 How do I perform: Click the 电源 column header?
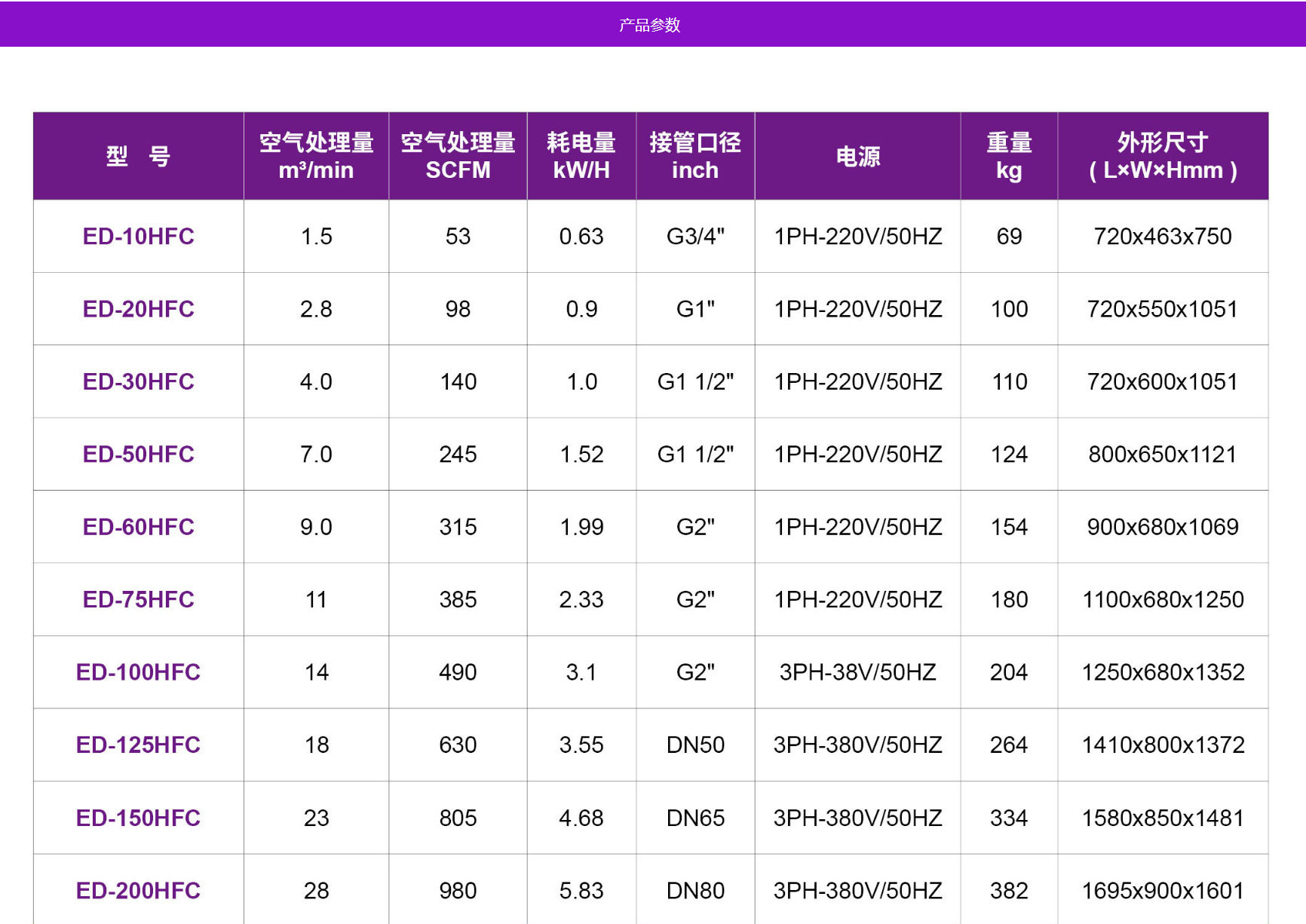tap(858, 156)
